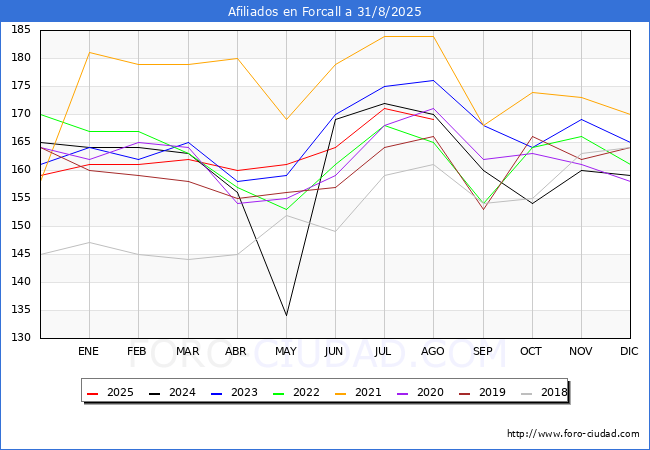The width and height of the screenshot is (650, 450).
Task: Click the SEP month axis label
Action: [x=482, y=351]
